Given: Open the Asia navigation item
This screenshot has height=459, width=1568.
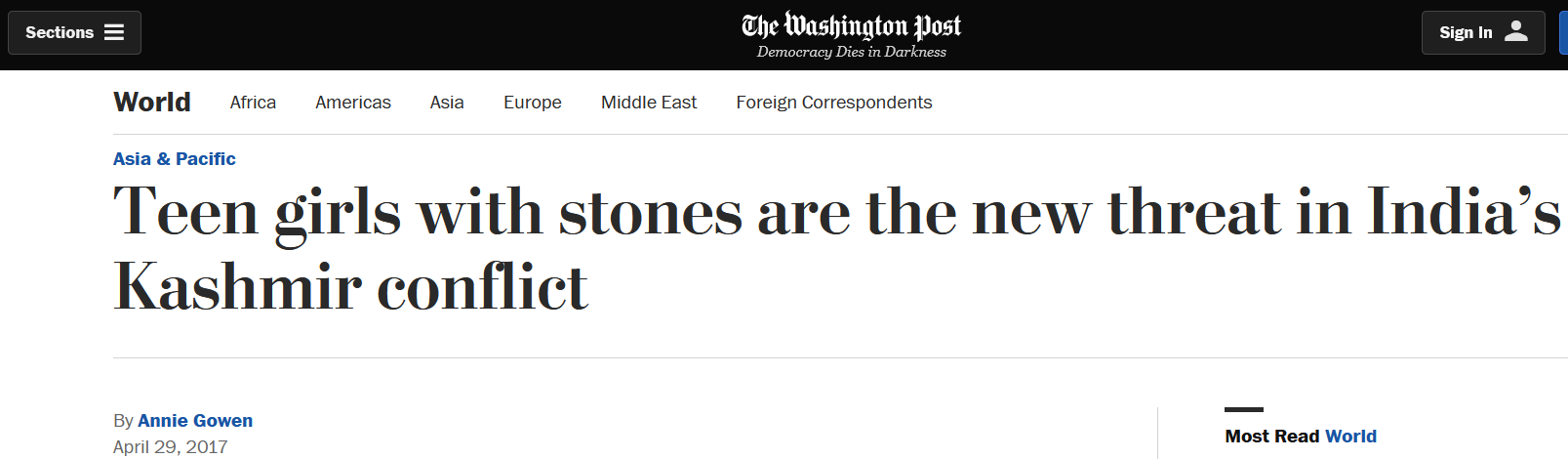Looking at the screenshot, I should pyautogui.click(x=447, y=103).
